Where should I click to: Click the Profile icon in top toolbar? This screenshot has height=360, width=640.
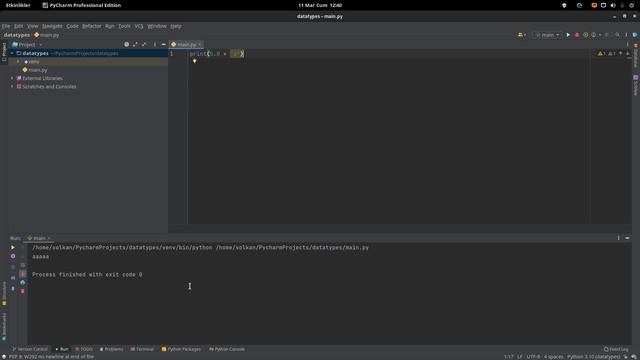click(594, 35)
